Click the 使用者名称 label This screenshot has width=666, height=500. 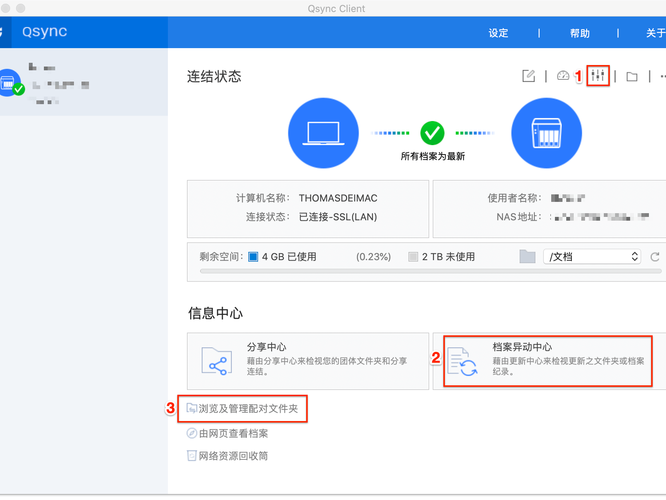point(514,198)
